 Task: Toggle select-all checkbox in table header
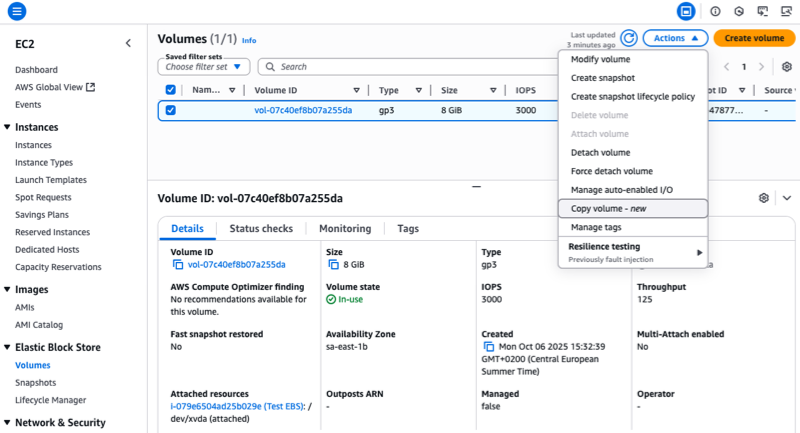[x=170, y=90]
